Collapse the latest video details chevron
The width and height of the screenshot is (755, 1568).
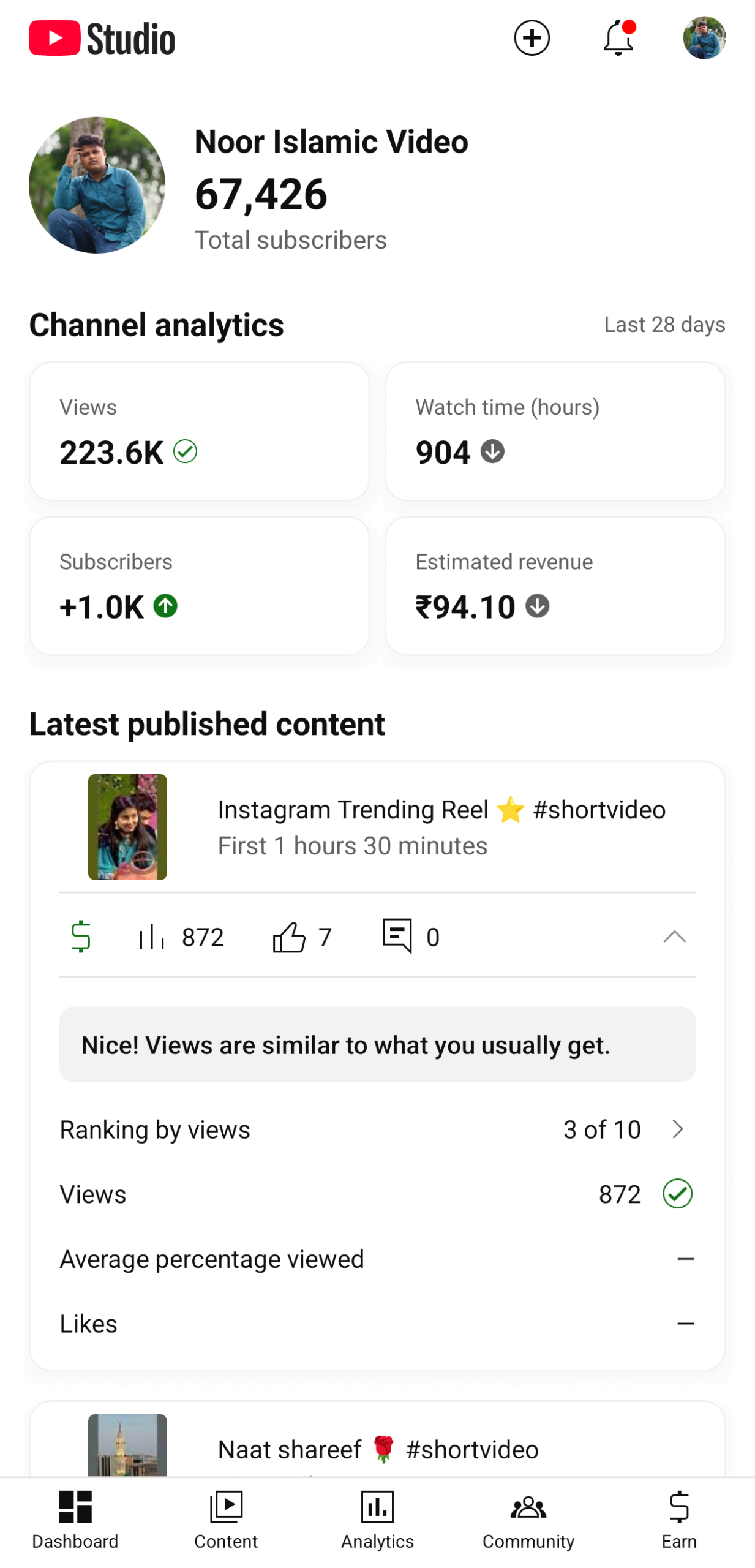(x=674, y=937)
